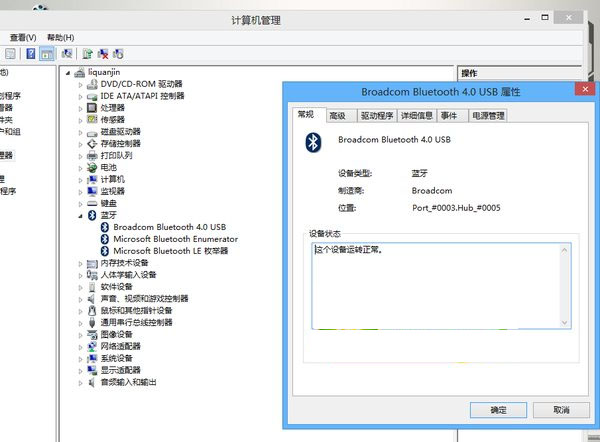The width and height of the screenshot is (600, 442).
Task: Expand the 显示适配器 display adapter node
Action: [81, 370]
